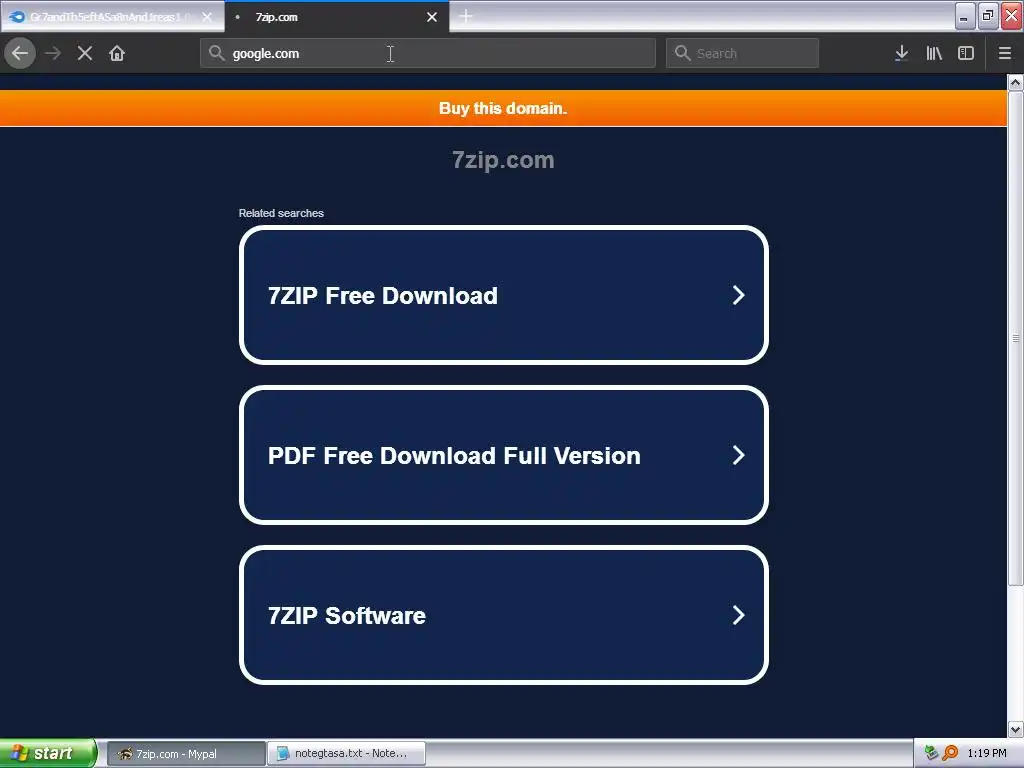
Task: Select the 7zip.com tab
Action: pyautogui.click(x=337, y=17)
